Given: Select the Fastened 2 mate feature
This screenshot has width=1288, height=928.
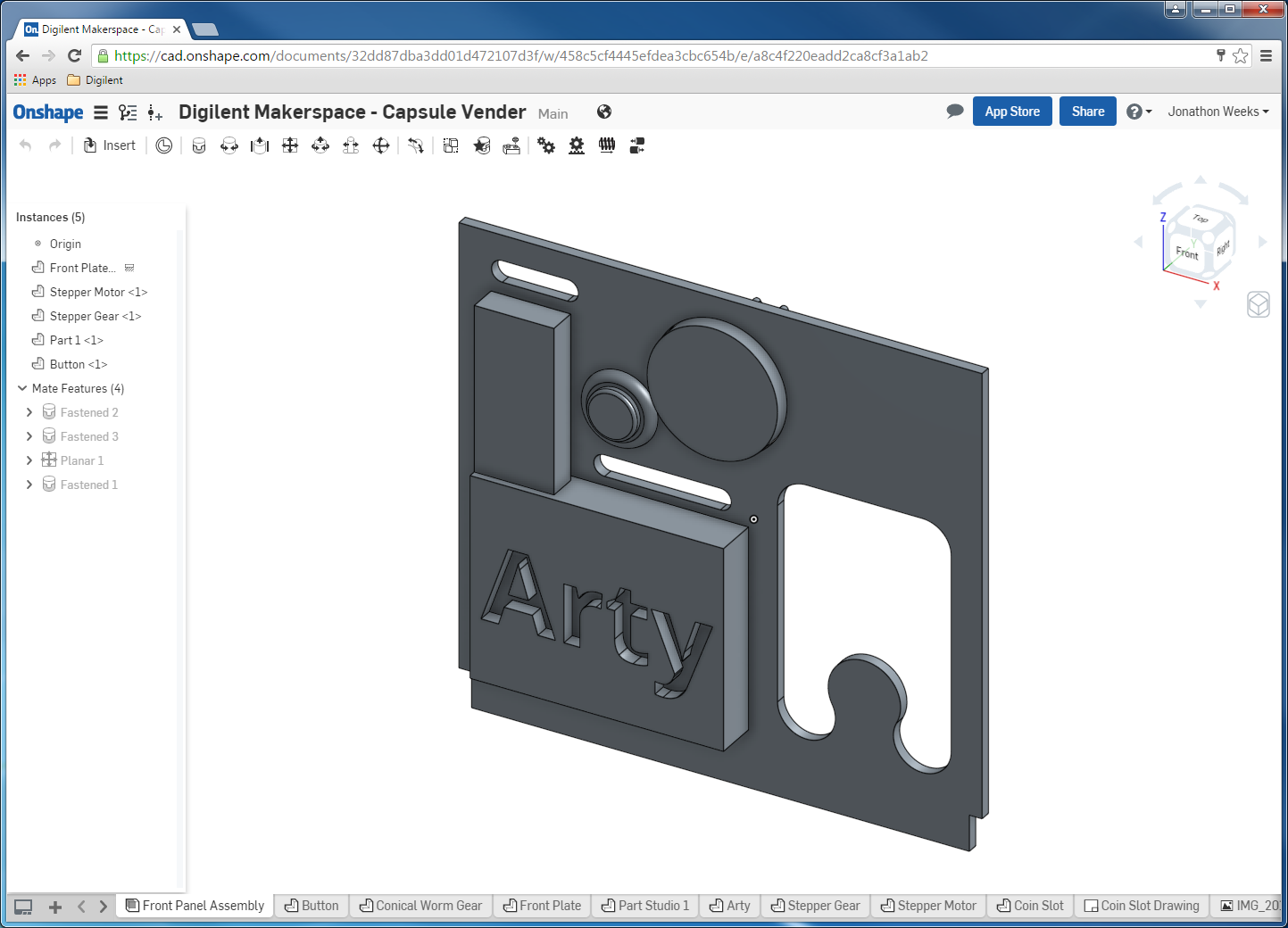Looking at the screenshot, I should pos(89,412).
